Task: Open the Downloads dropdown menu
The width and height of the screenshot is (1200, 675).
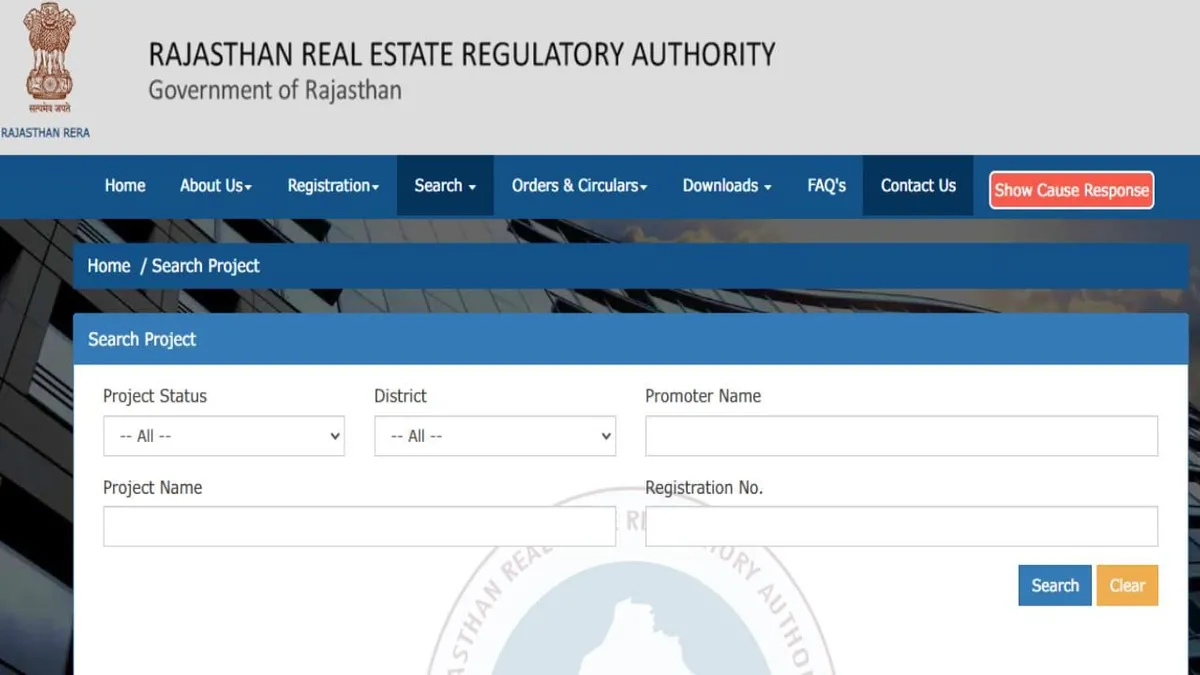Action: pos(726,186)
